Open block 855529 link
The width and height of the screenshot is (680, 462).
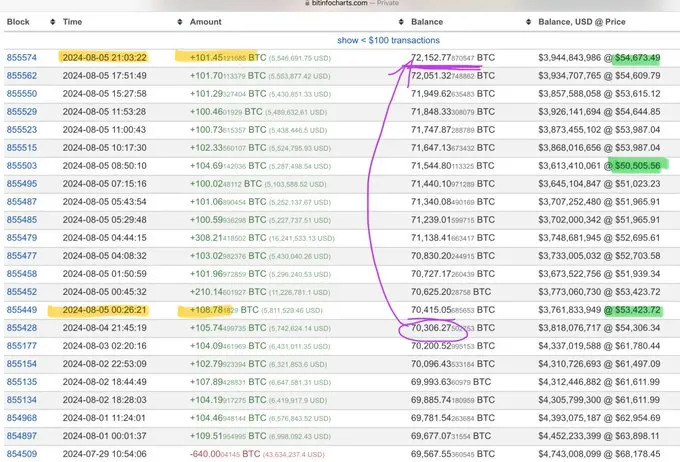(x=22, y=111)
